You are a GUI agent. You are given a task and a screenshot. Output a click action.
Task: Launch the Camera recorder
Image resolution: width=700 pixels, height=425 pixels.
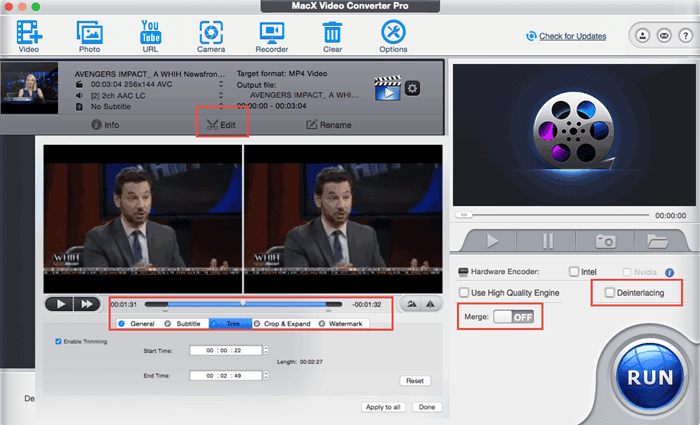(211, 36)
